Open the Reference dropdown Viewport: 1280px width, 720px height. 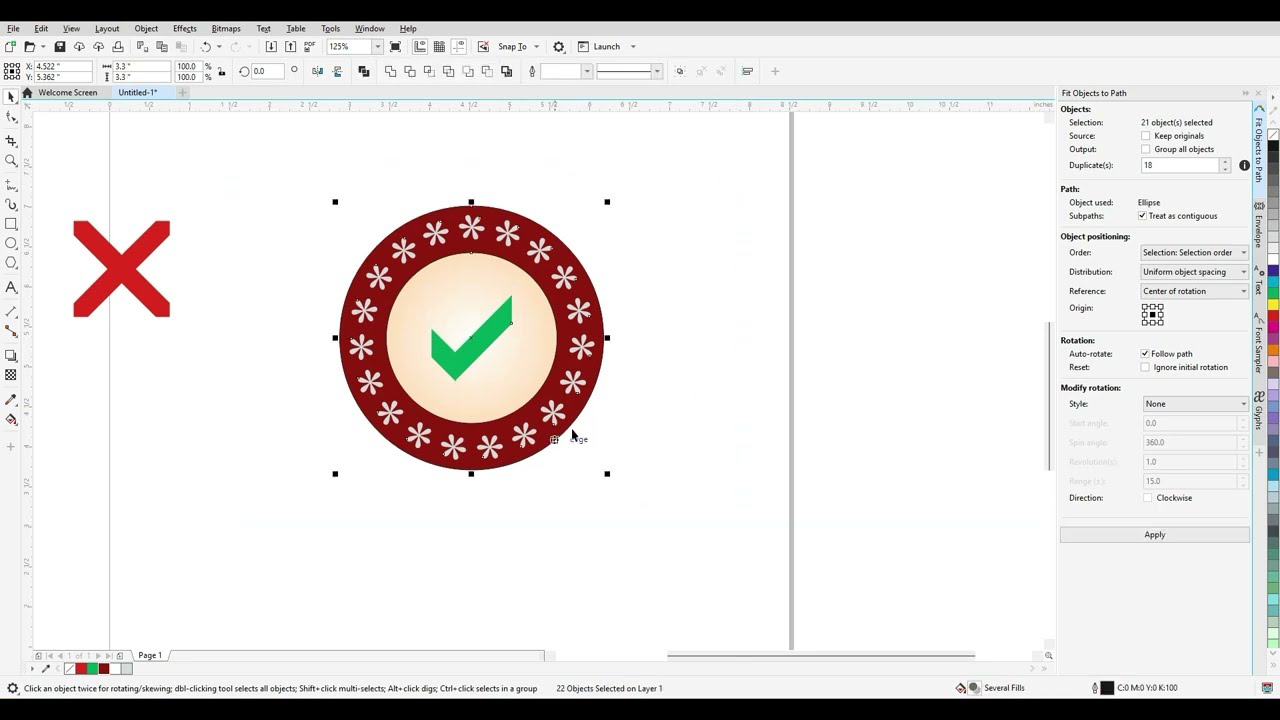(1195, 291)
